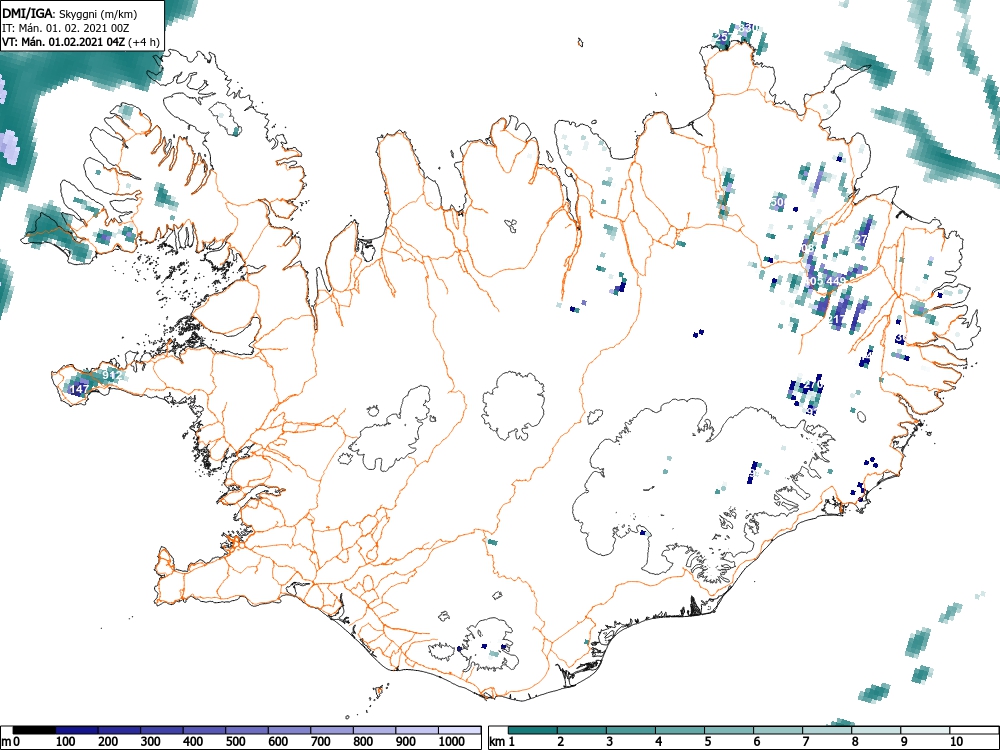Click the 6–7 km legend swatch

pyautogui.click(x=778, y=730)
